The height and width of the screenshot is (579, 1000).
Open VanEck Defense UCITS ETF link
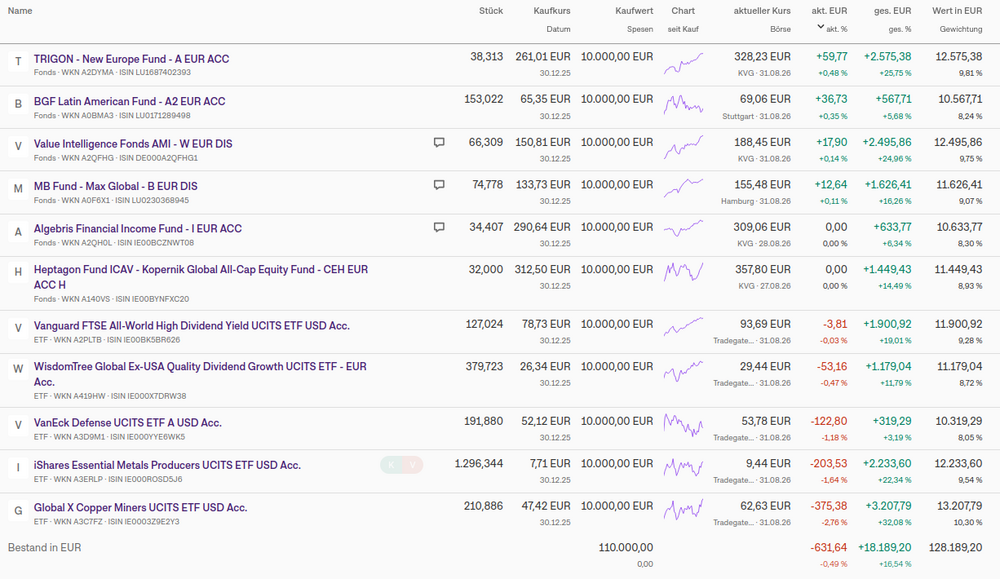tap(128, 422)
